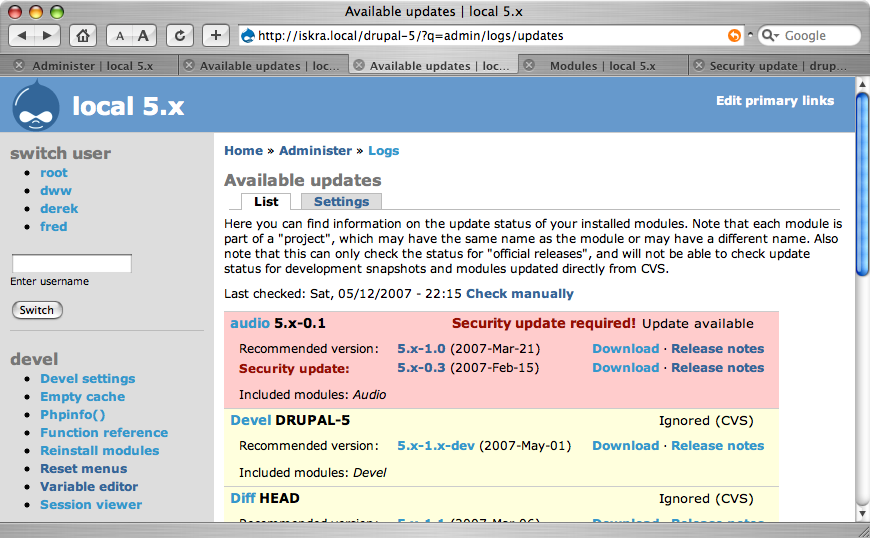The width and height of the screenshot is (870, 538).
Task: Increase text size with large A button
Action: 144,36
